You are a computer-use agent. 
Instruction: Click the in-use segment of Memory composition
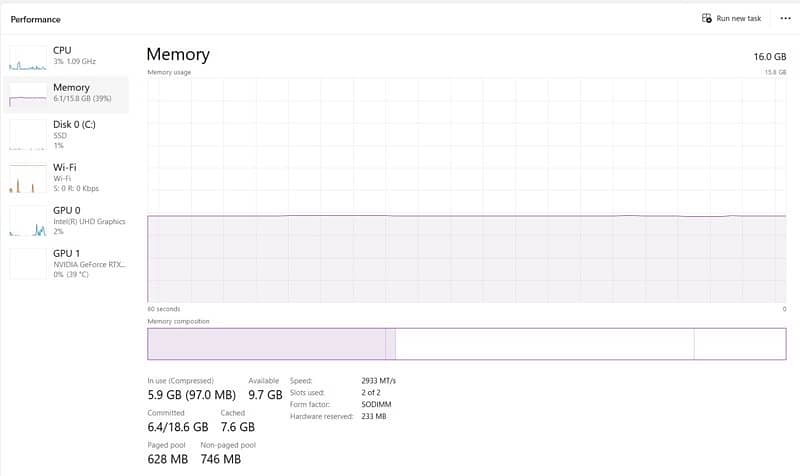point(266,344)
